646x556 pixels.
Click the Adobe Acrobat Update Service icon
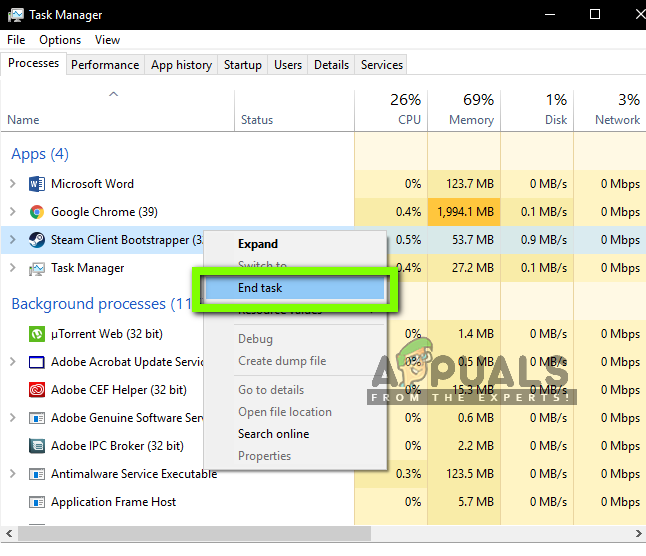(x=37, y=362)
